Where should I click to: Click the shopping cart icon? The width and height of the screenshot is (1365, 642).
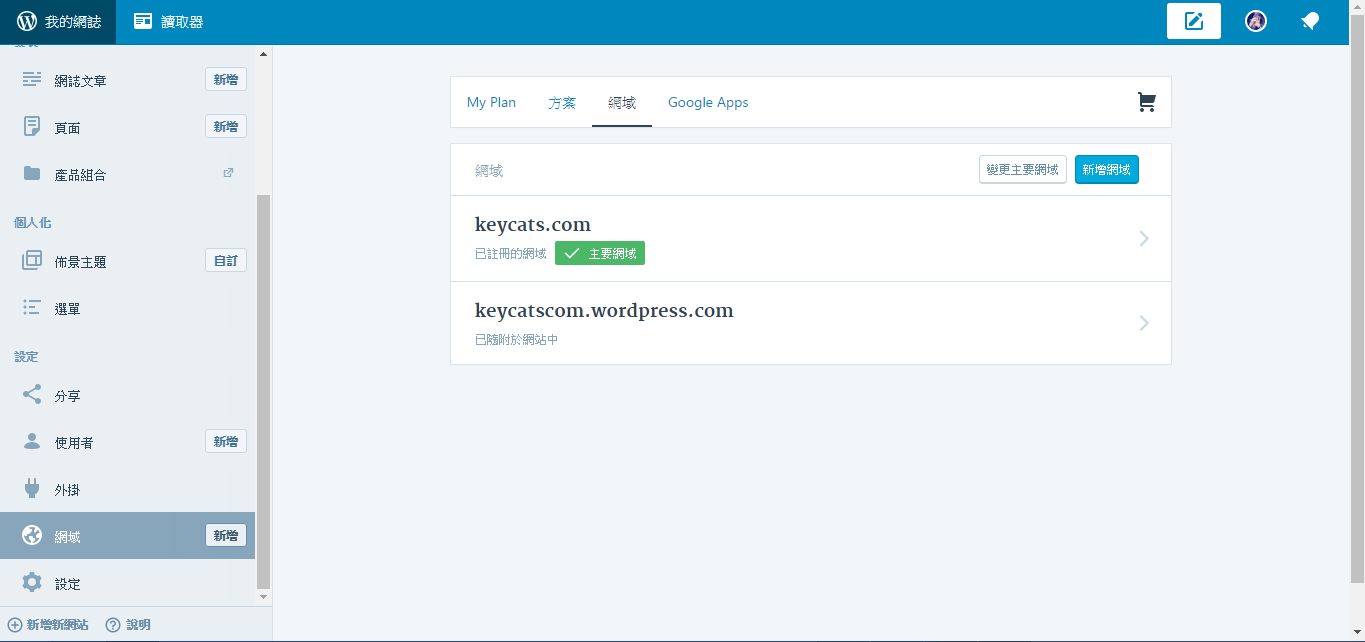(1147, 102)
